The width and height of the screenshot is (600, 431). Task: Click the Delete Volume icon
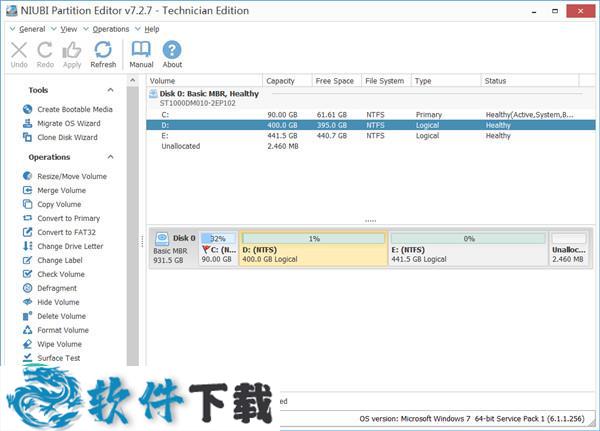28,316
